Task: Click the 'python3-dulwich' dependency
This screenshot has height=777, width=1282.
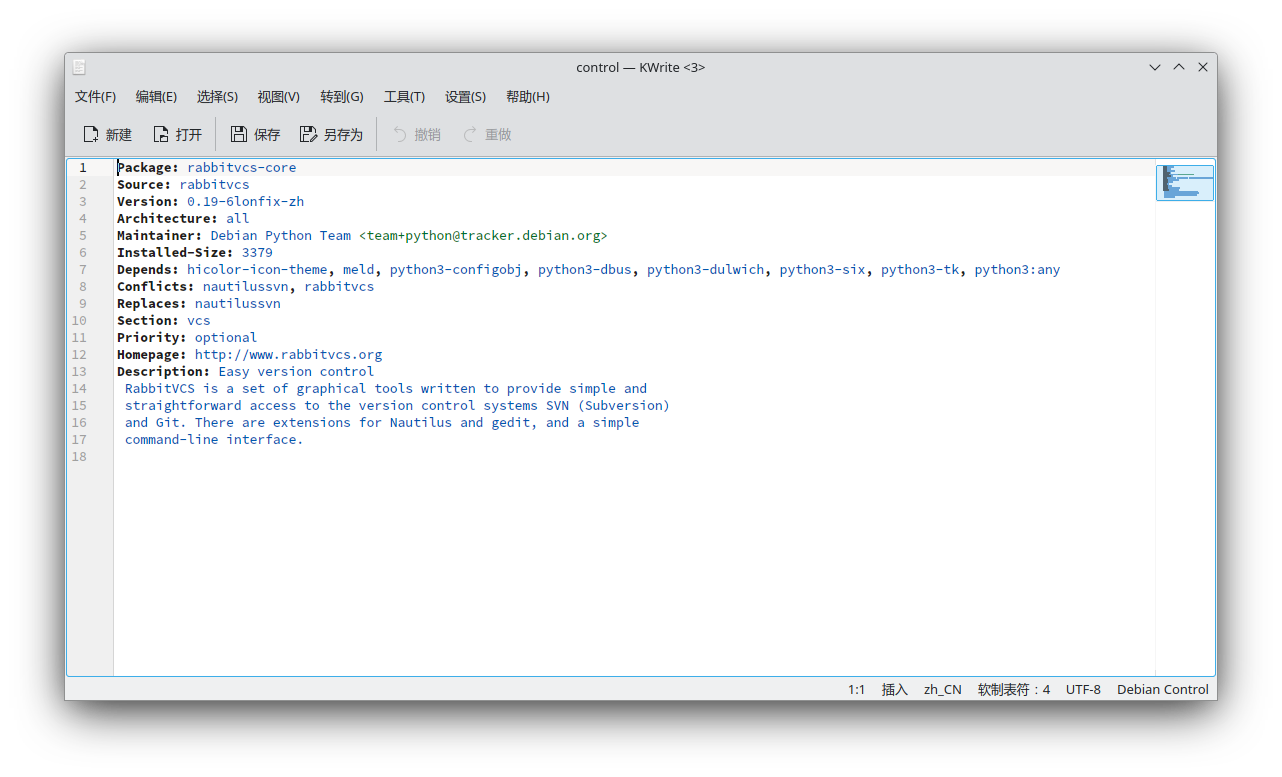Action: pyautogui.click(x=705, y=270)
